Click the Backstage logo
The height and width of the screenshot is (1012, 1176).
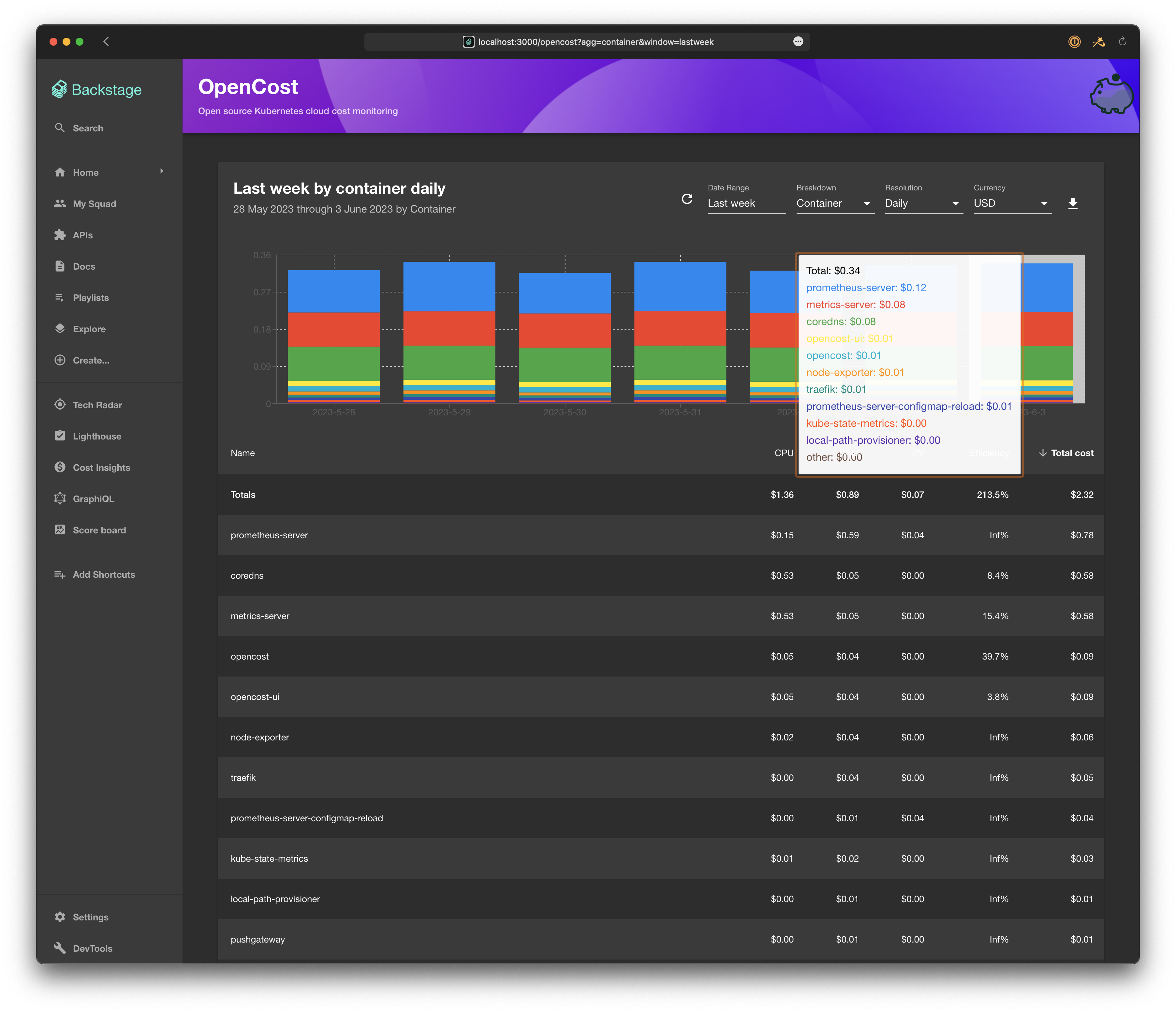(97, 90)
